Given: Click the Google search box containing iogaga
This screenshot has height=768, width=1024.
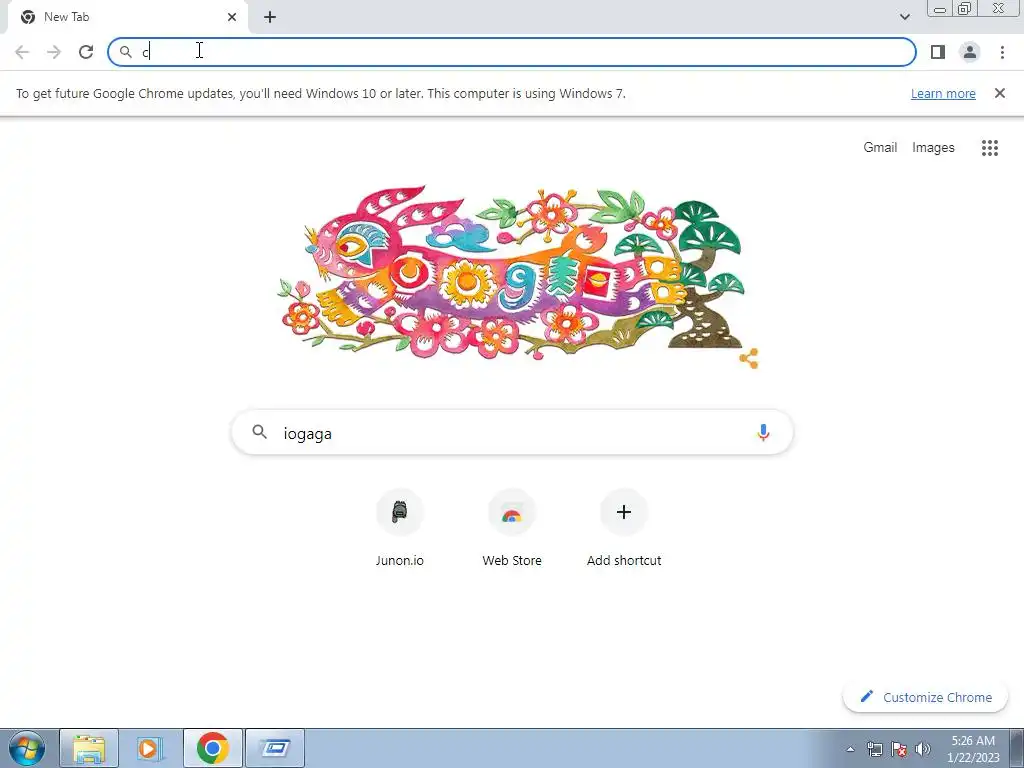Looking at the screenshot, I should point(512,432).
